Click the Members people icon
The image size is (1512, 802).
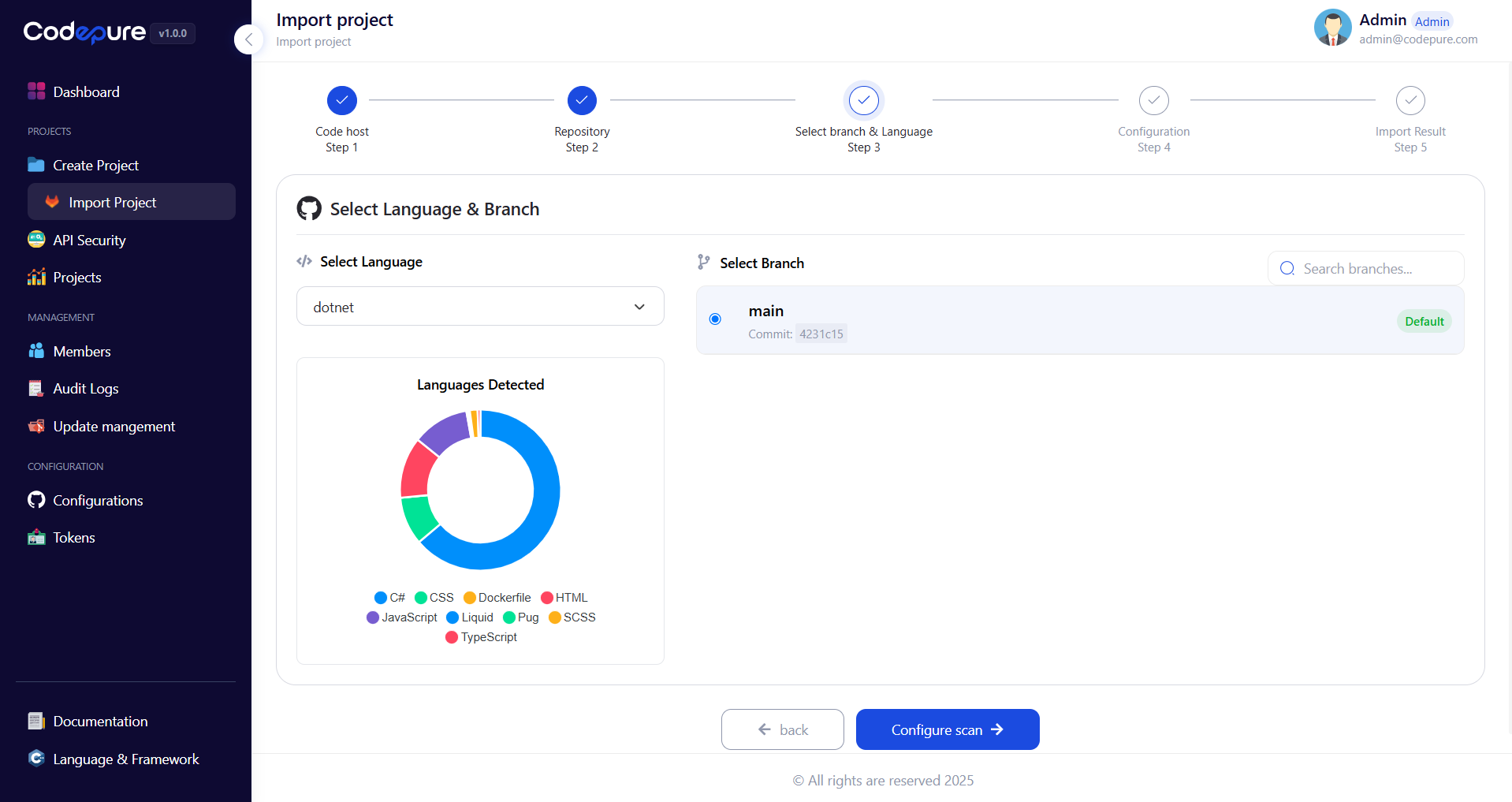tap(36, 351)
